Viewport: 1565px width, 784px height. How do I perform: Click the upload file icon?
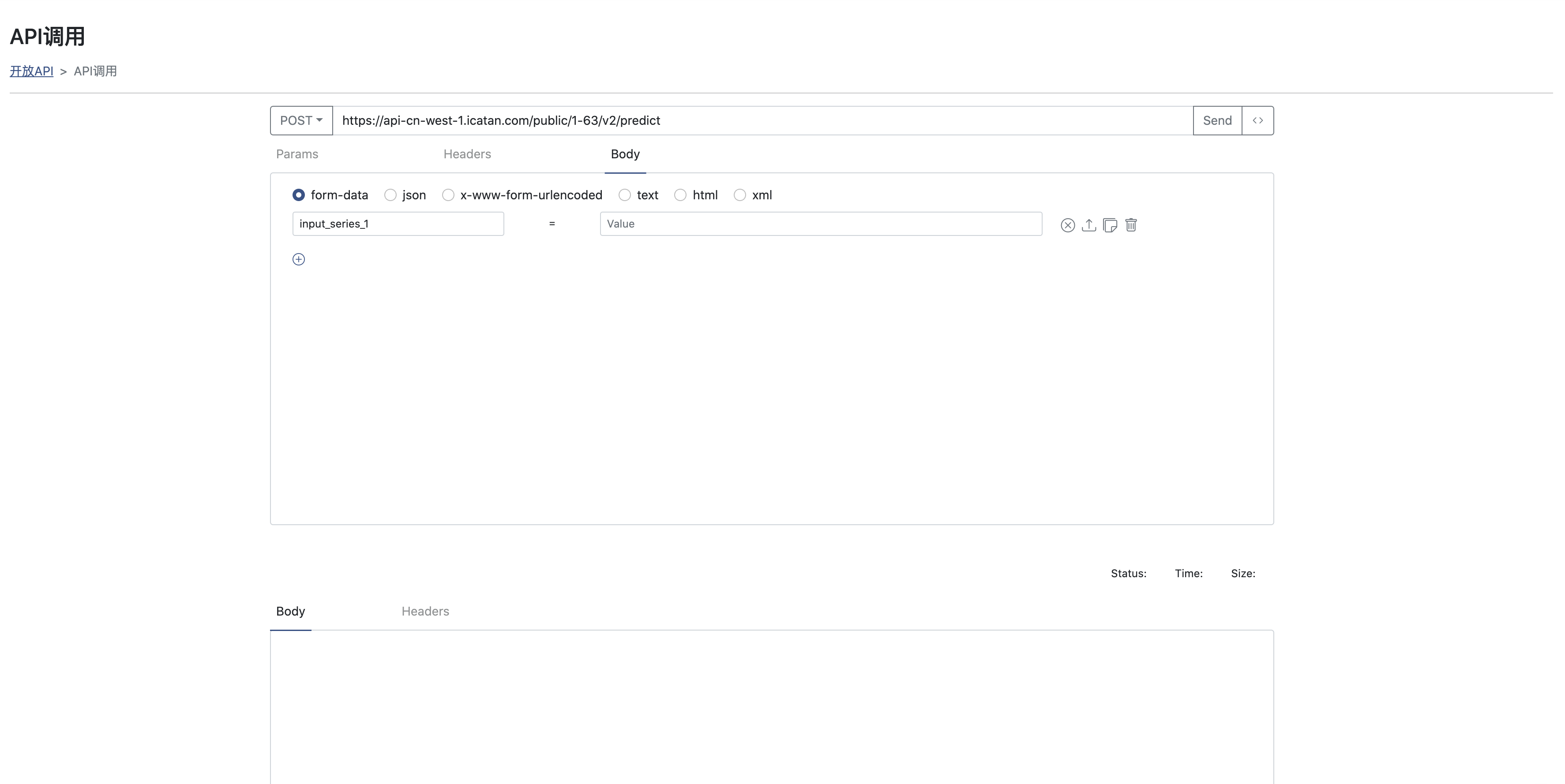1088,225
